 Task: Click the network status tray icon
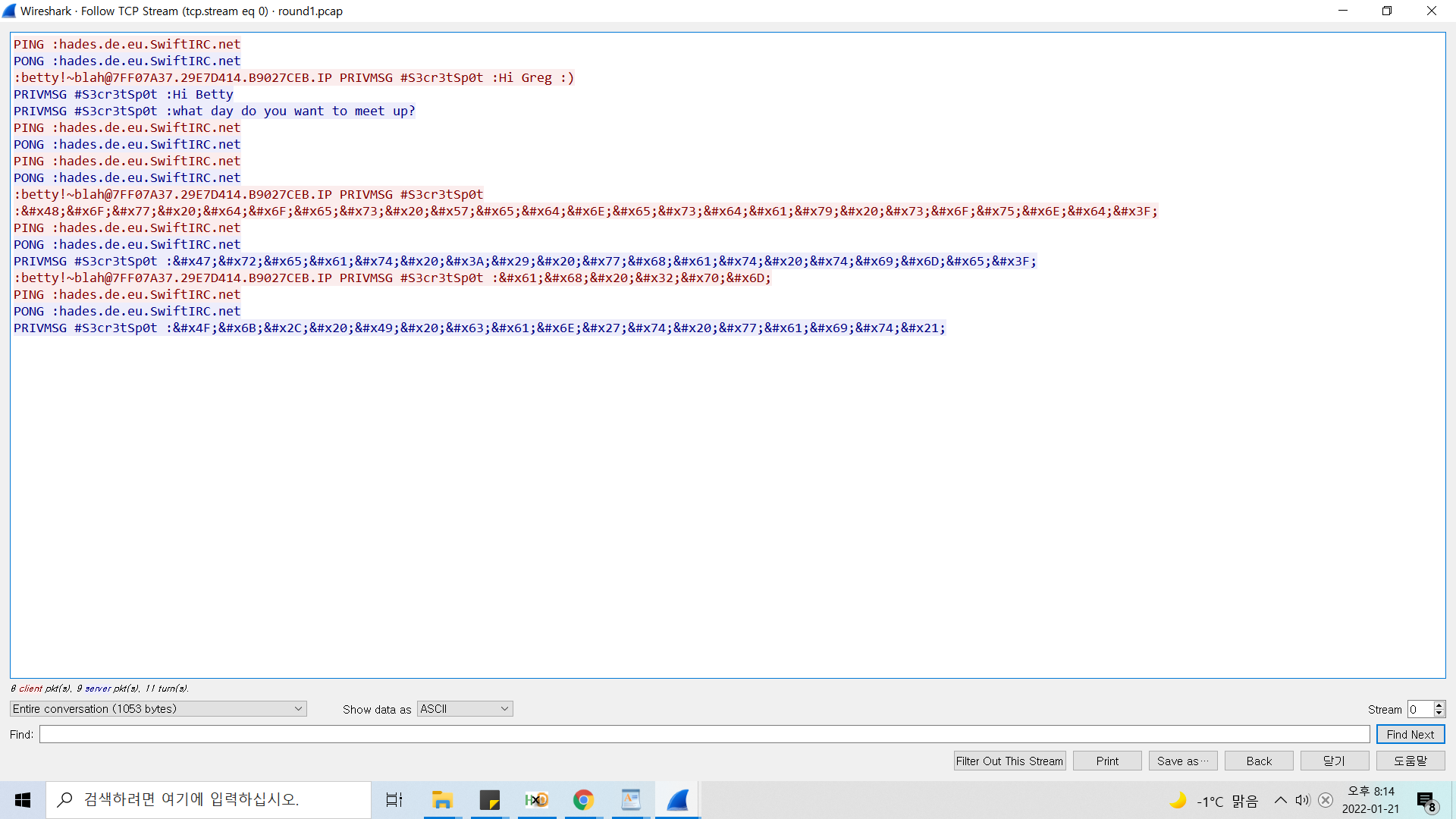coord(1326,800)
